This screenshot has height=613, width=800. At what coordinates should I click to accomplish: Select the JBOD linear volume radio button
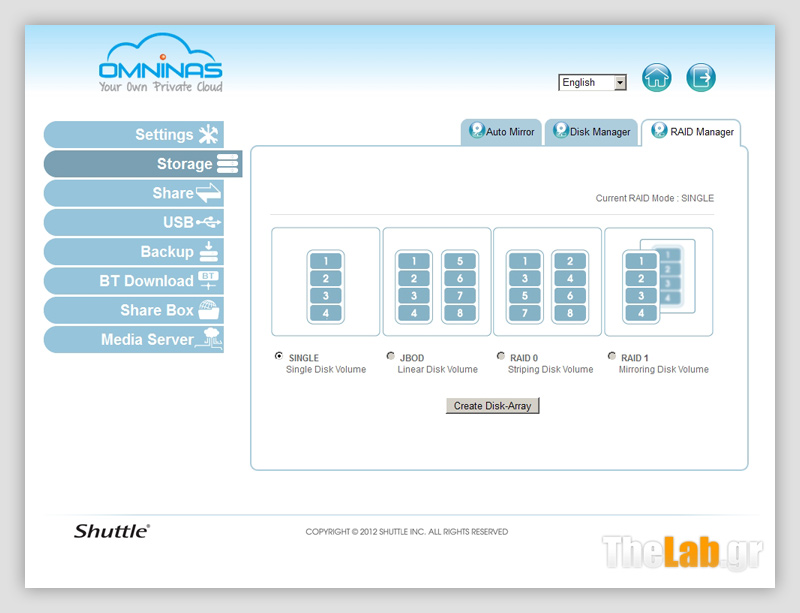[390, 356]
